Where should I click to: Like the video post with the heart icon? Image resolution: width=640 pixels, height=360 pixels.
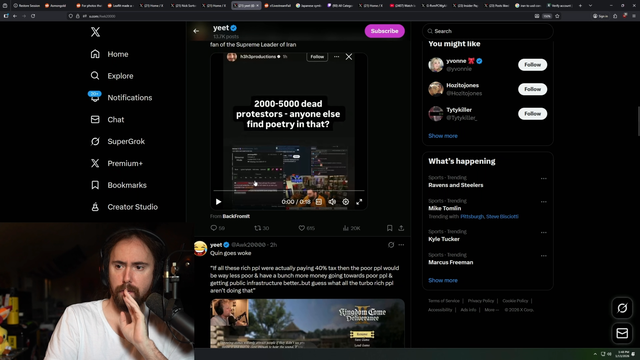click(x=302, y=228)
